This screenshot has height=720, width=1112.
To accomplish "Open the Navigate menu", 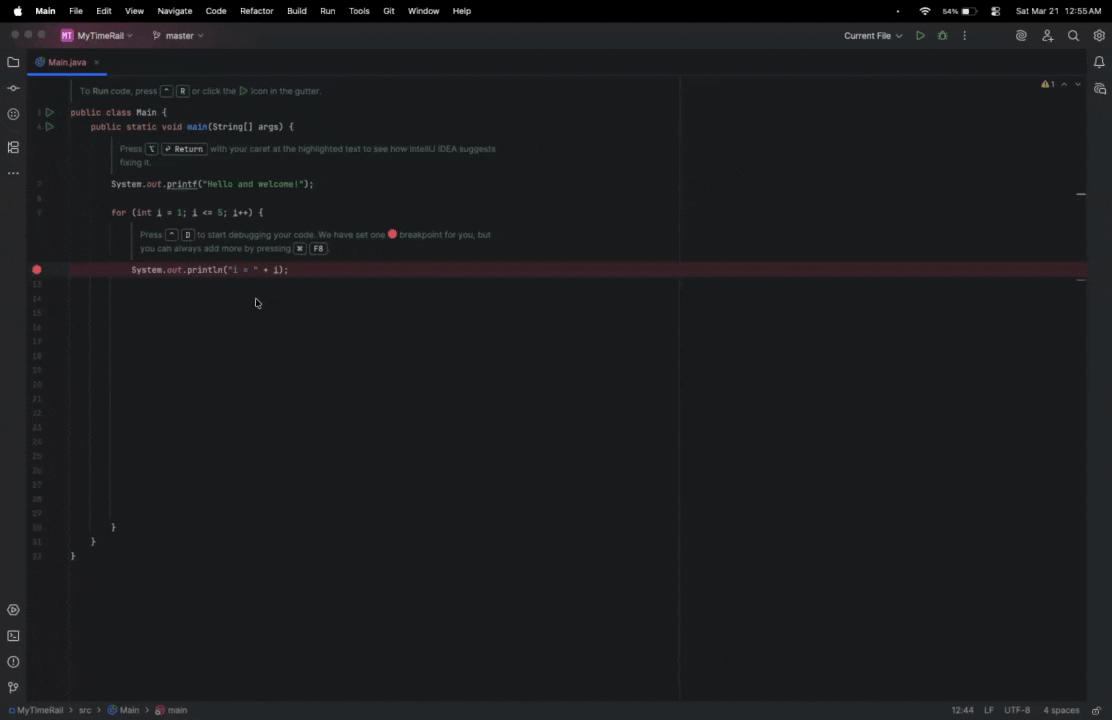I will (174, 11).
